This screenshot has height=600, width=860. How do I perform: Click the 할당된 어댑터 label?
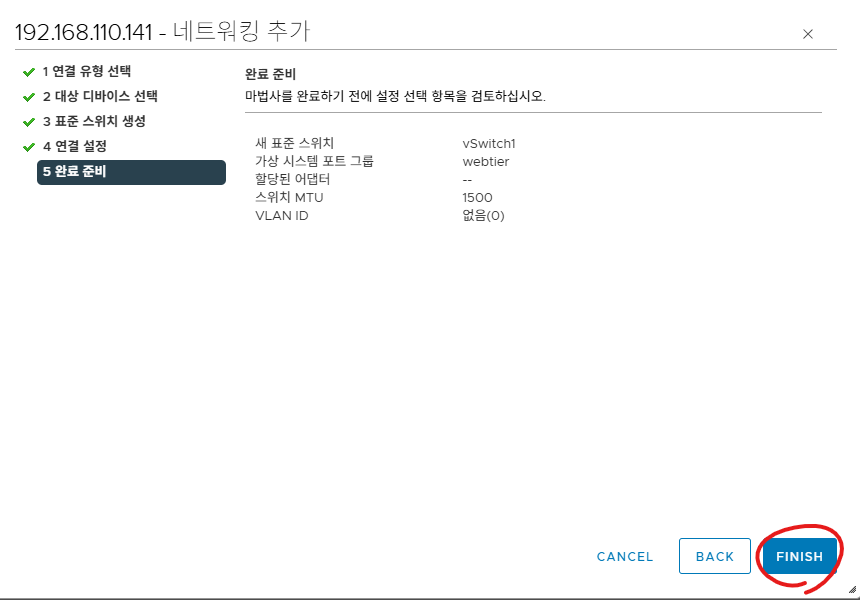click(292, 179)
